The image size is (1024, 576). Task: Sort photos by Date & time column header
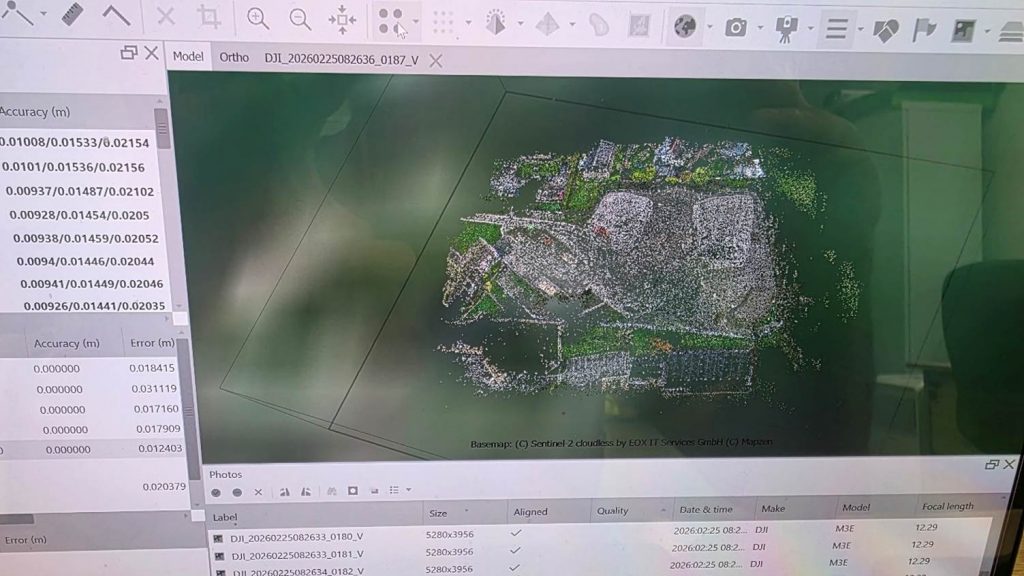[x=705, y=510]
